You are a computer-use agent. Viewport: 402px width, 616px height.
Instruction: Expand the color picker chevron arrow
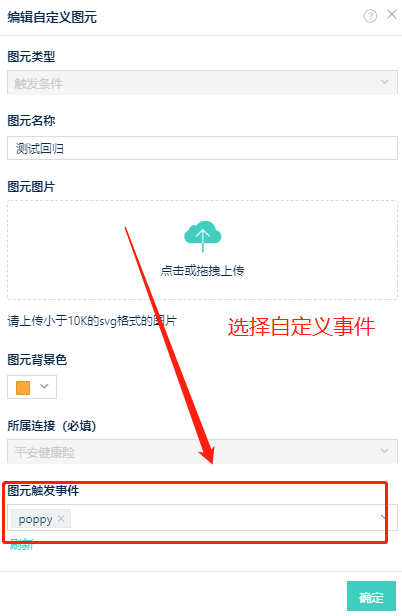[x=44, y=387]
